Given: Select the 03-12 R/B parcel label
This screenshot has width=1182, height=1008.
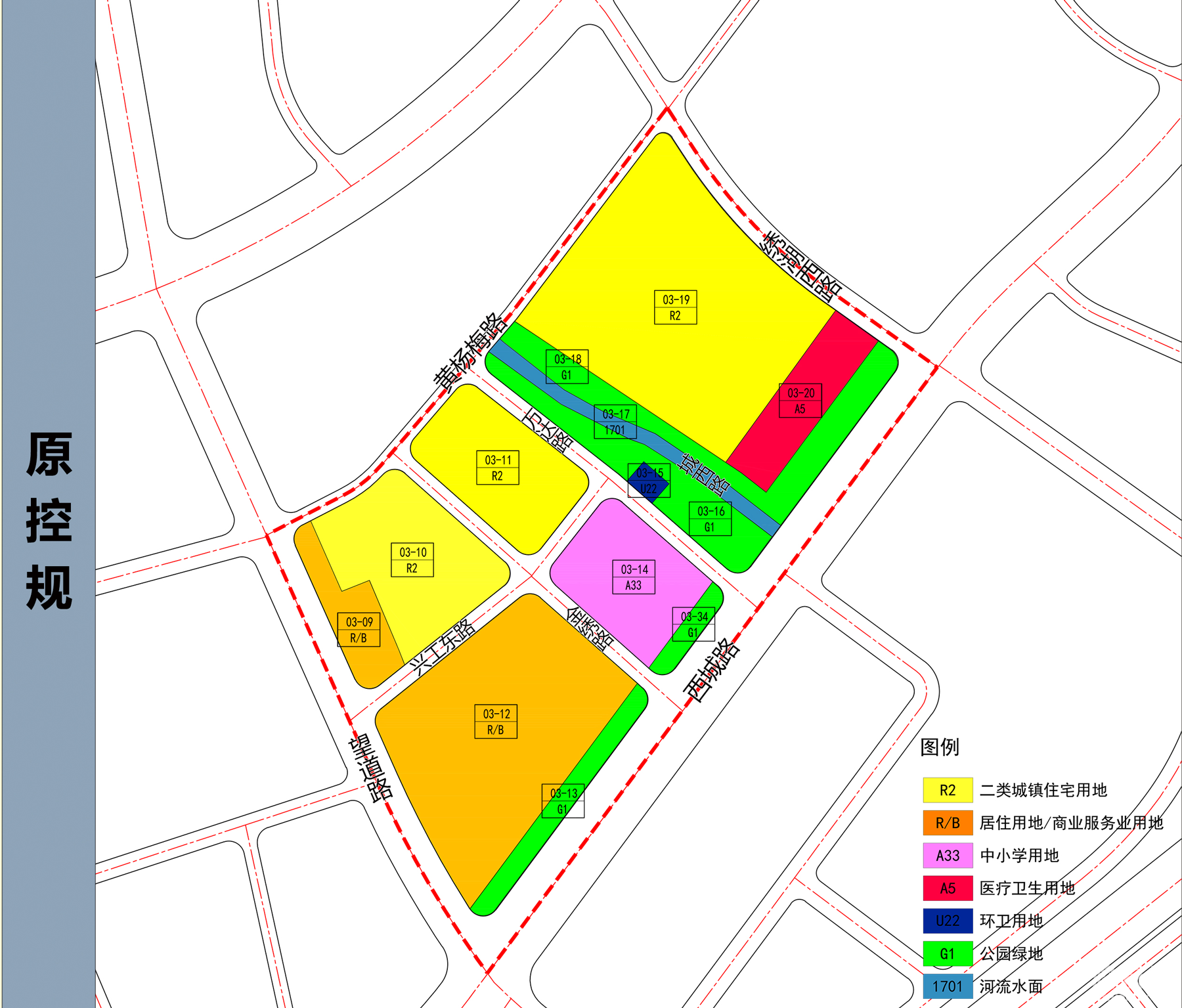Looking at the screenshot, I should pyautogui.click(x=496, y=722).
